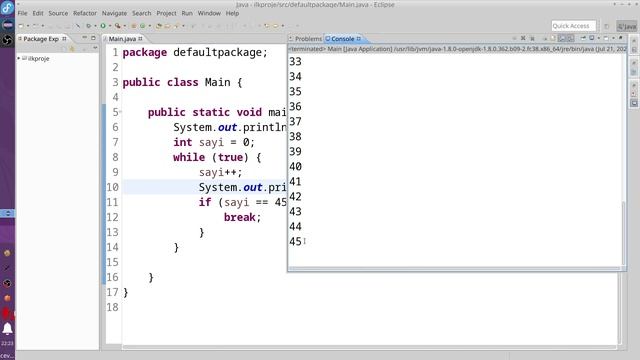Toggle Link with Editor in Package Explorer
The height and width of the screenshot is (360, 640).
point(72,49)
